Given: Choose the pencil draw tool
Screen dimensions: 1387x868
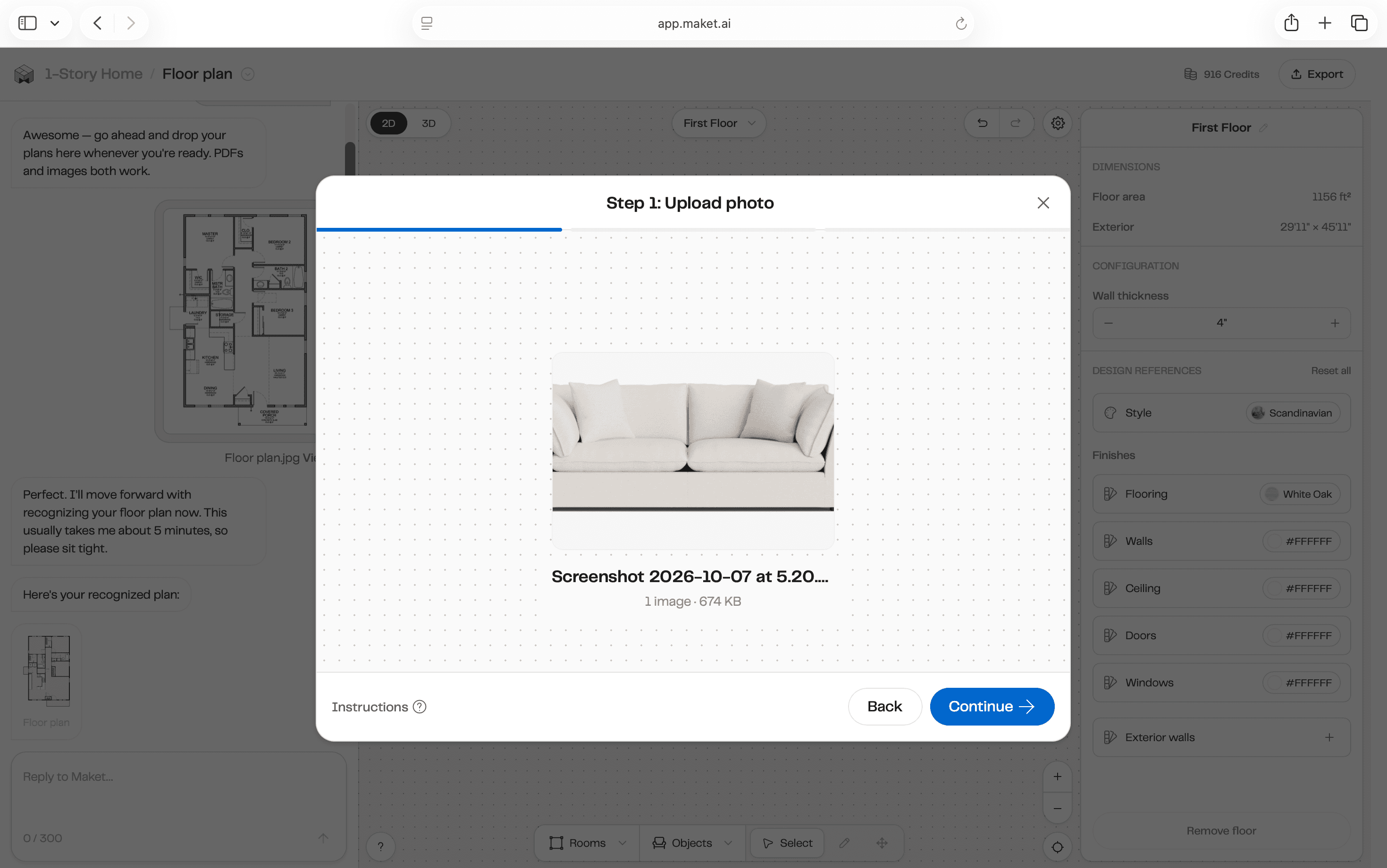Looking at the screenshot, I should (x=844, y=843).
